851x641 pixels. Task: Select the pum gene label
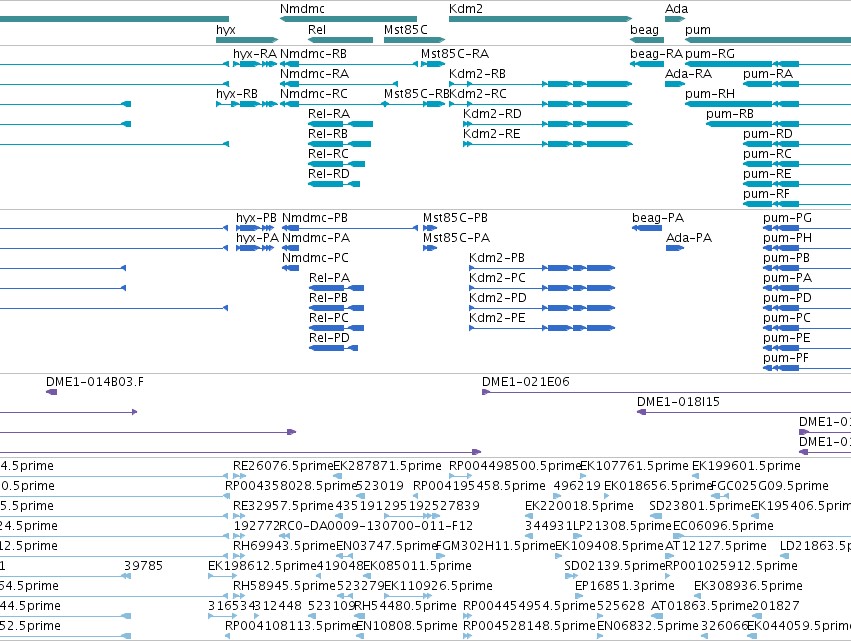coord(697,30)
